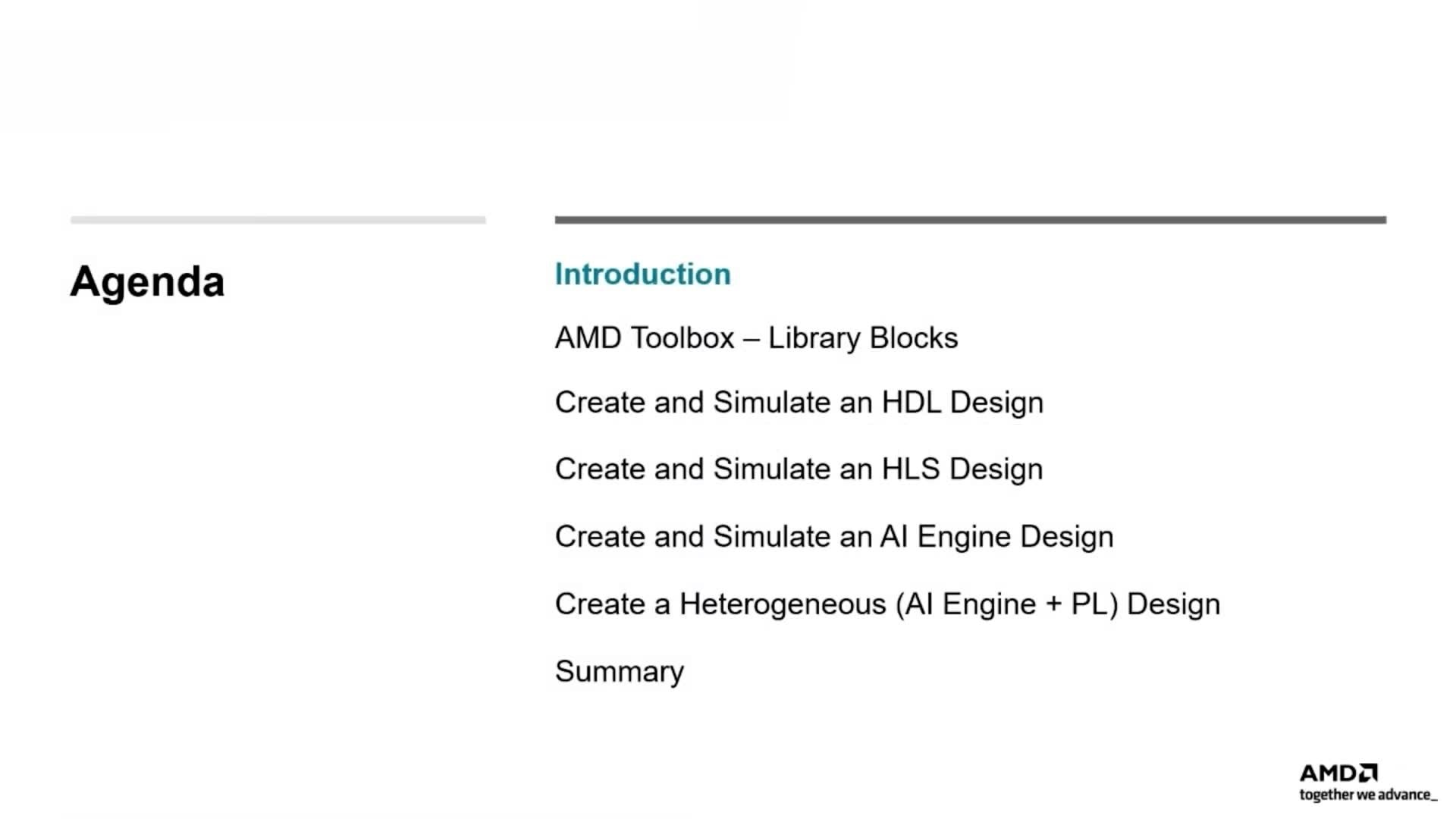This screenshot has width=1456, height=819.
Task: Click AMD Toolbox – Library Blocks item
Action: (x=756, y=337)
